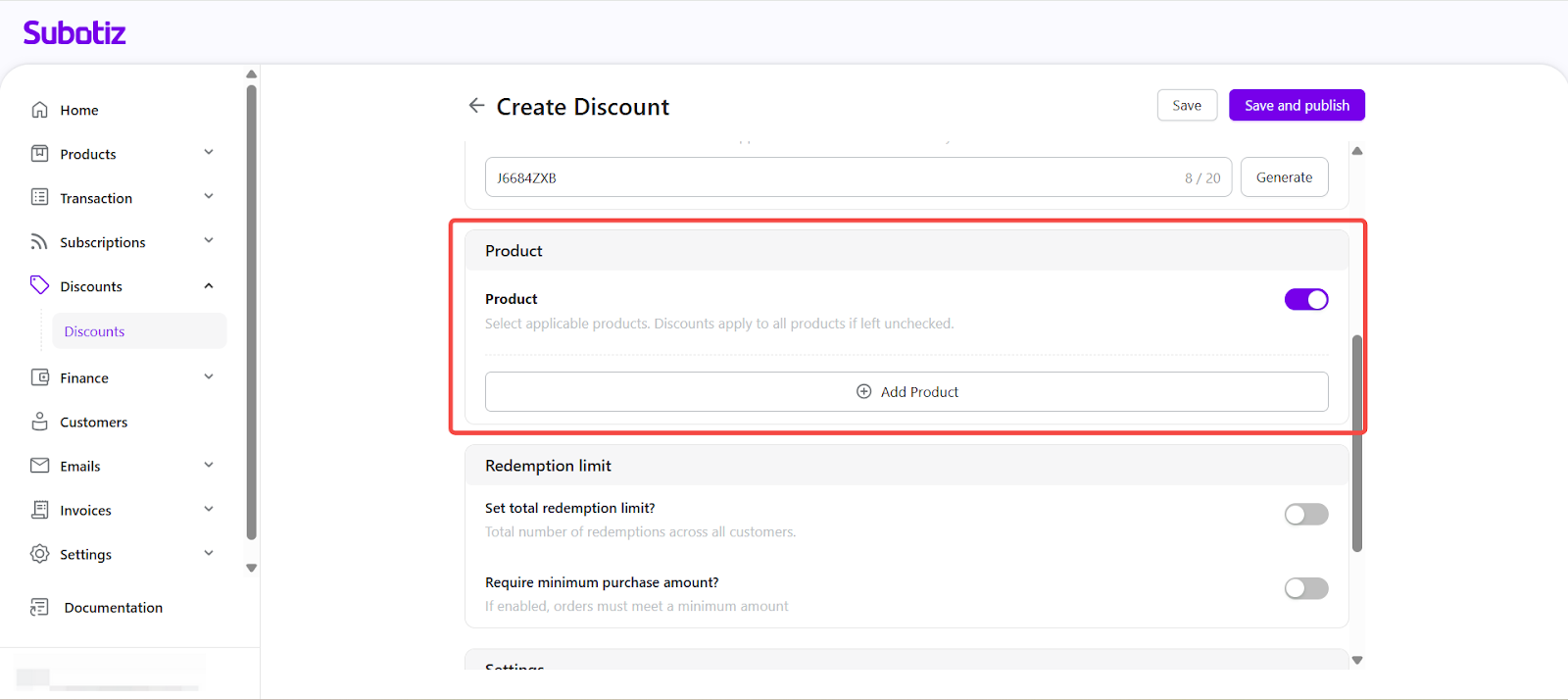Expand the Finance menu chevron
The image size is (1568, 700).
coord(209,377)
